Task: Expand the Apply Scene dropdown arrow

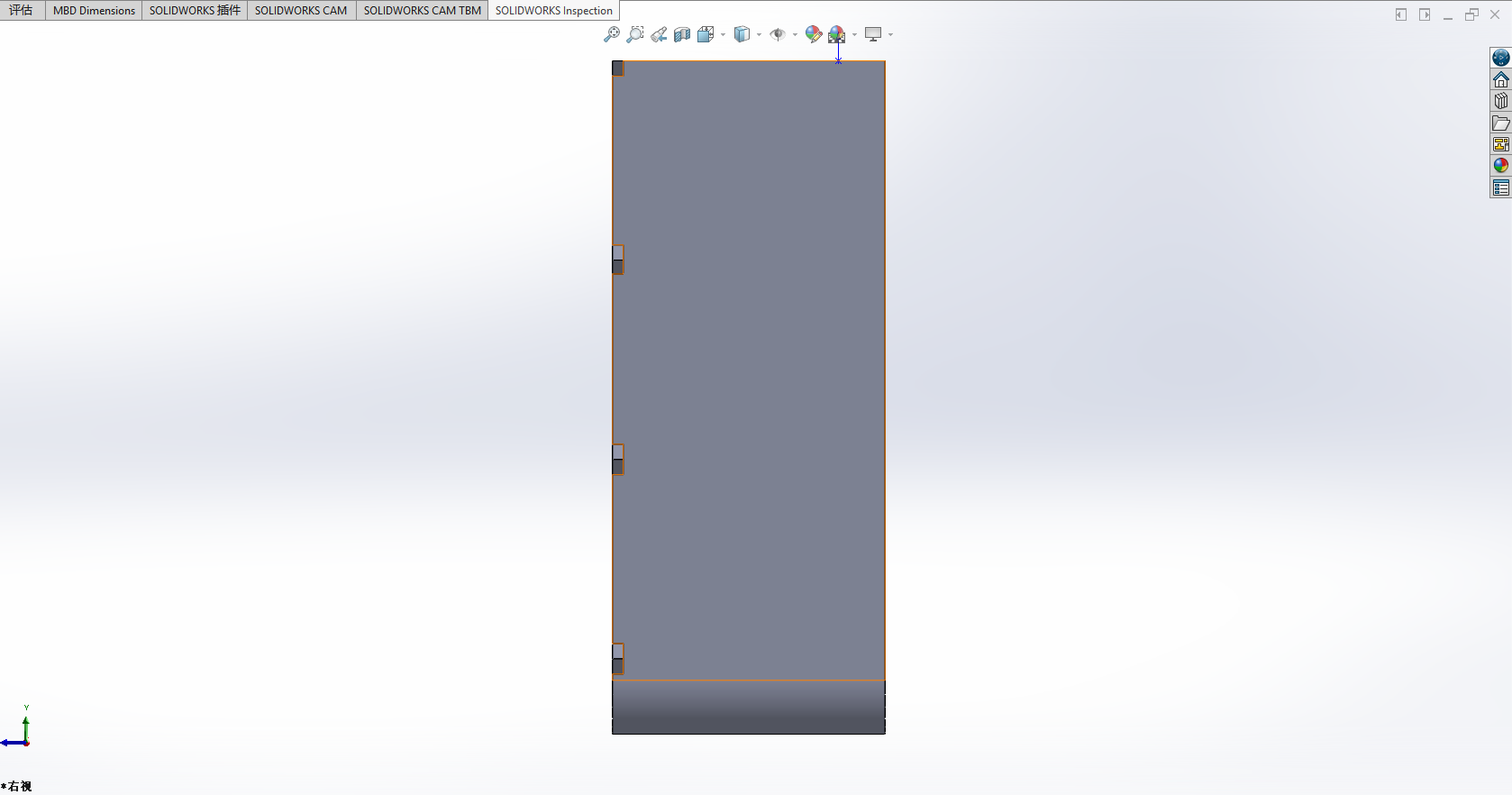Action: 854,35
